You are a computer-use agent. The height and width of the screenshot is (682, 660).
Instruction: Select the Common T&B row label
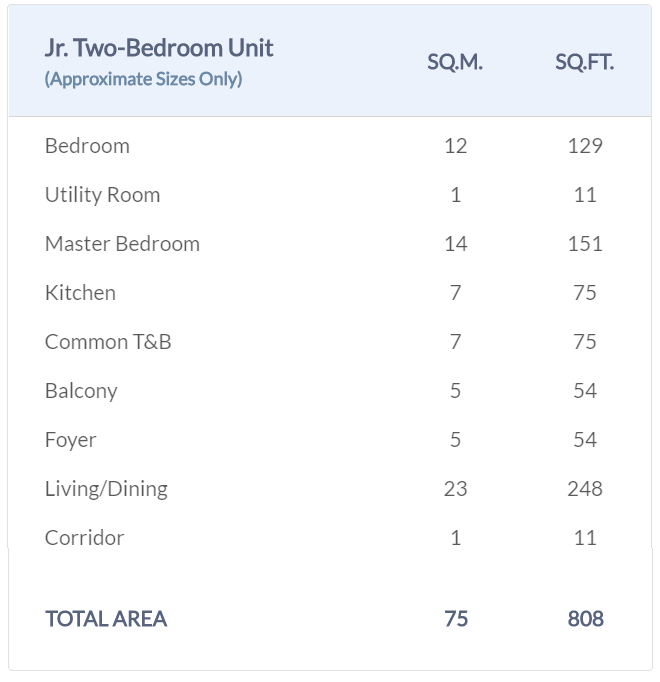[x=108, y=342]
